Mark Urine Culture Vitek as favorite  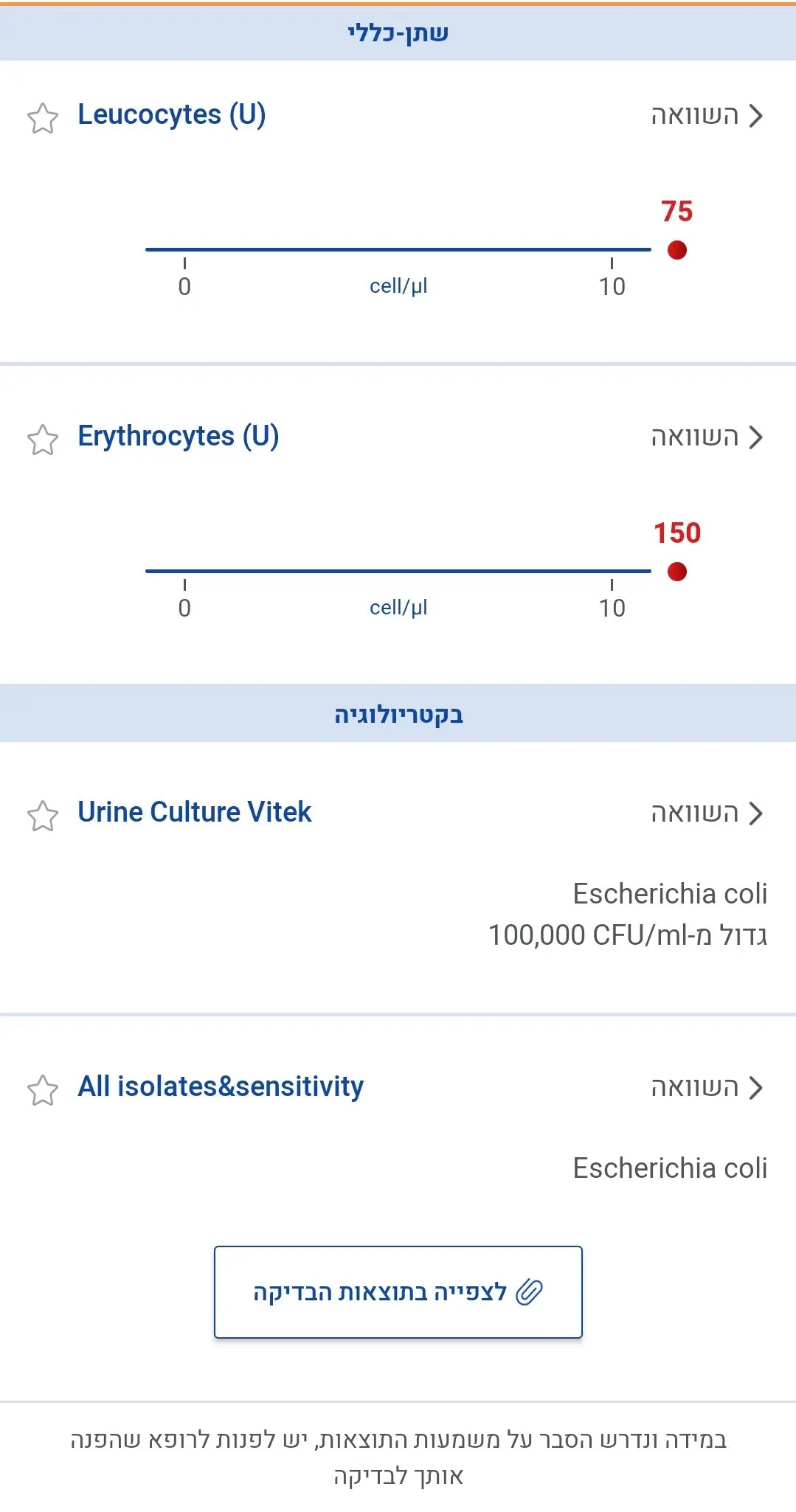(x=43, y=816)
